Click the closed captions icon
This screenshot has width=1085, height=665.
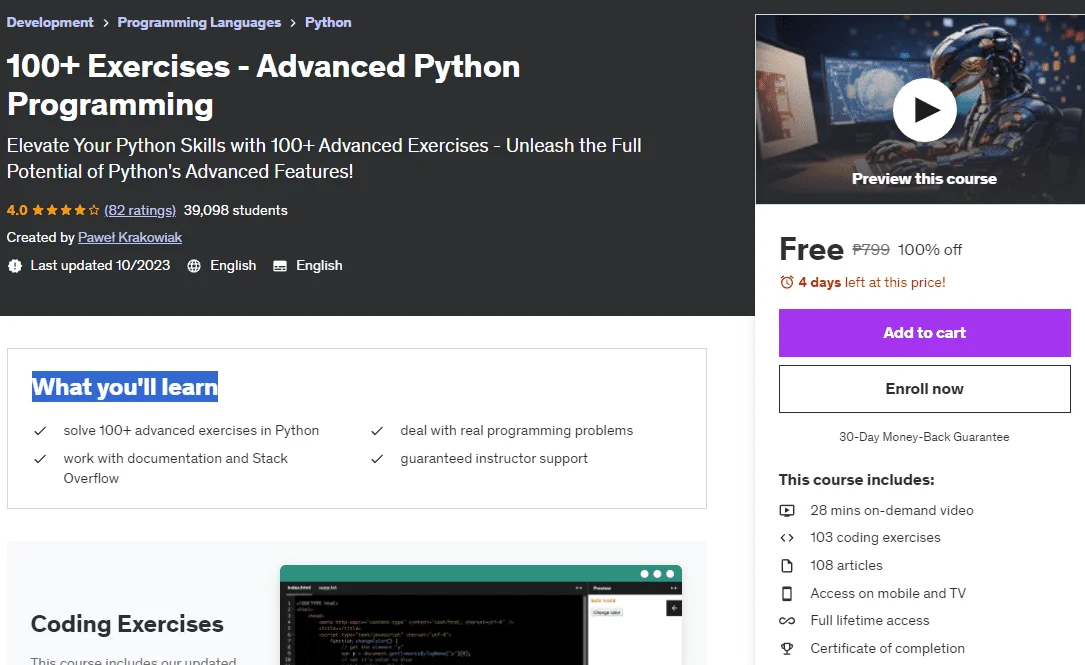coord(280,266)
